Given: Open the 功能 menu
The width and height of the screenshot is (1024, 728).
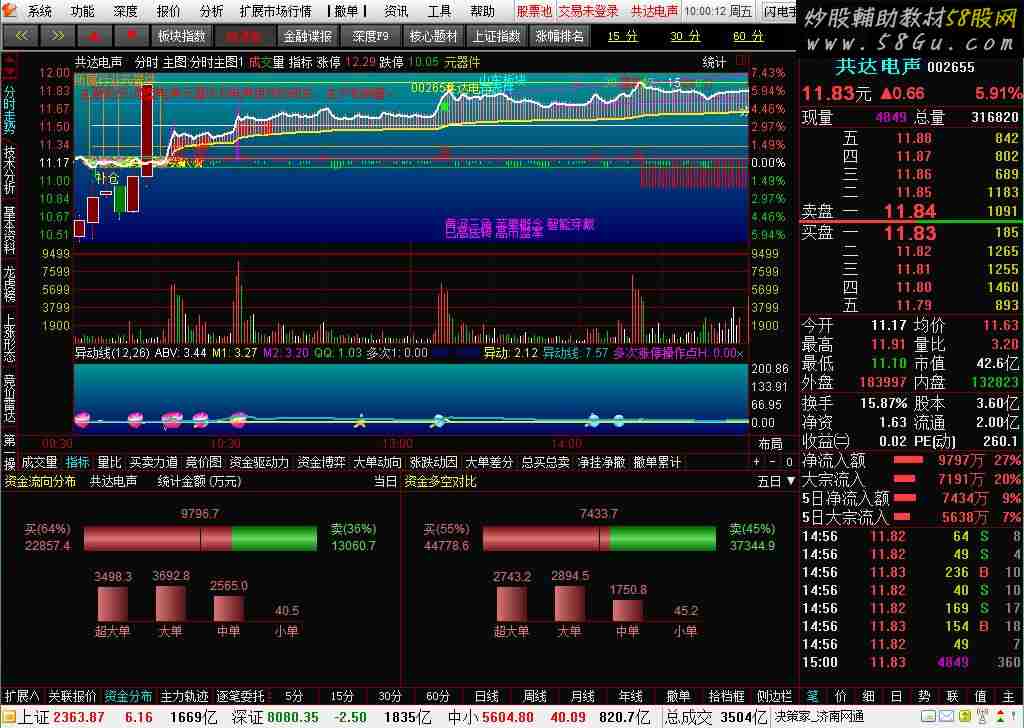Looking at the screenshot, I should (83, 11).
